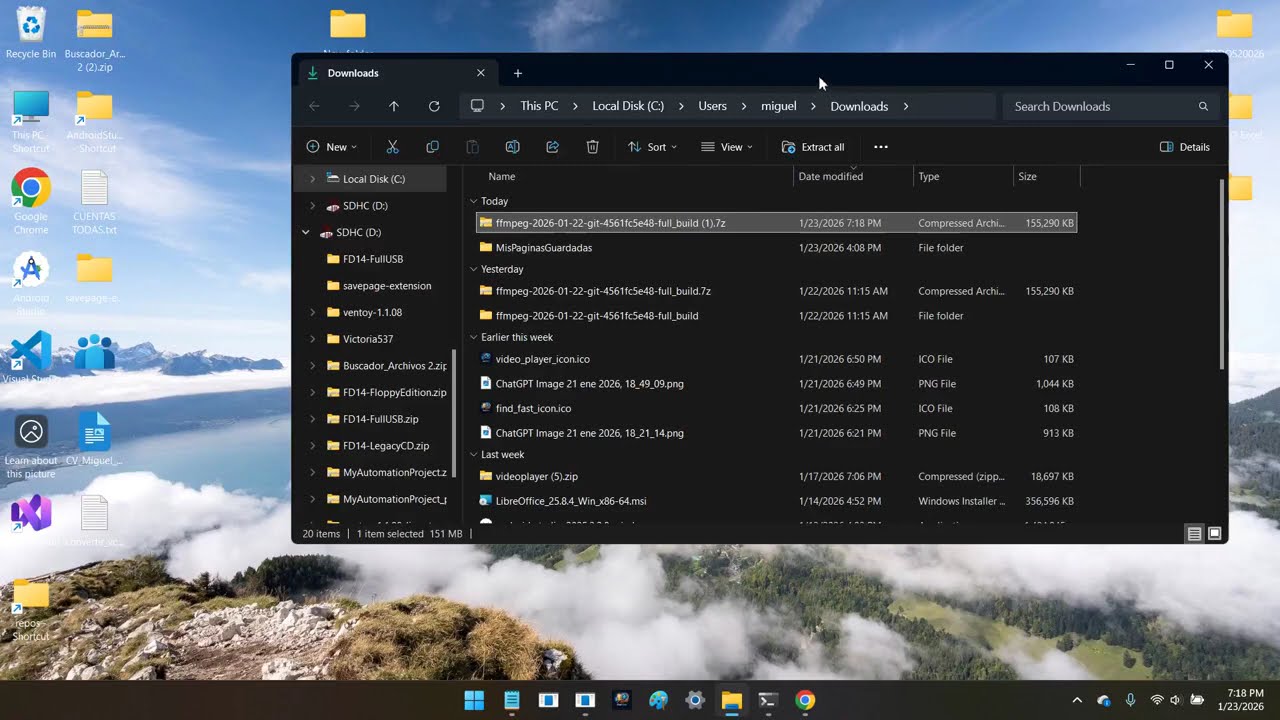
Task: Open This PC desktop shortcut
Action: pos(31,121)
